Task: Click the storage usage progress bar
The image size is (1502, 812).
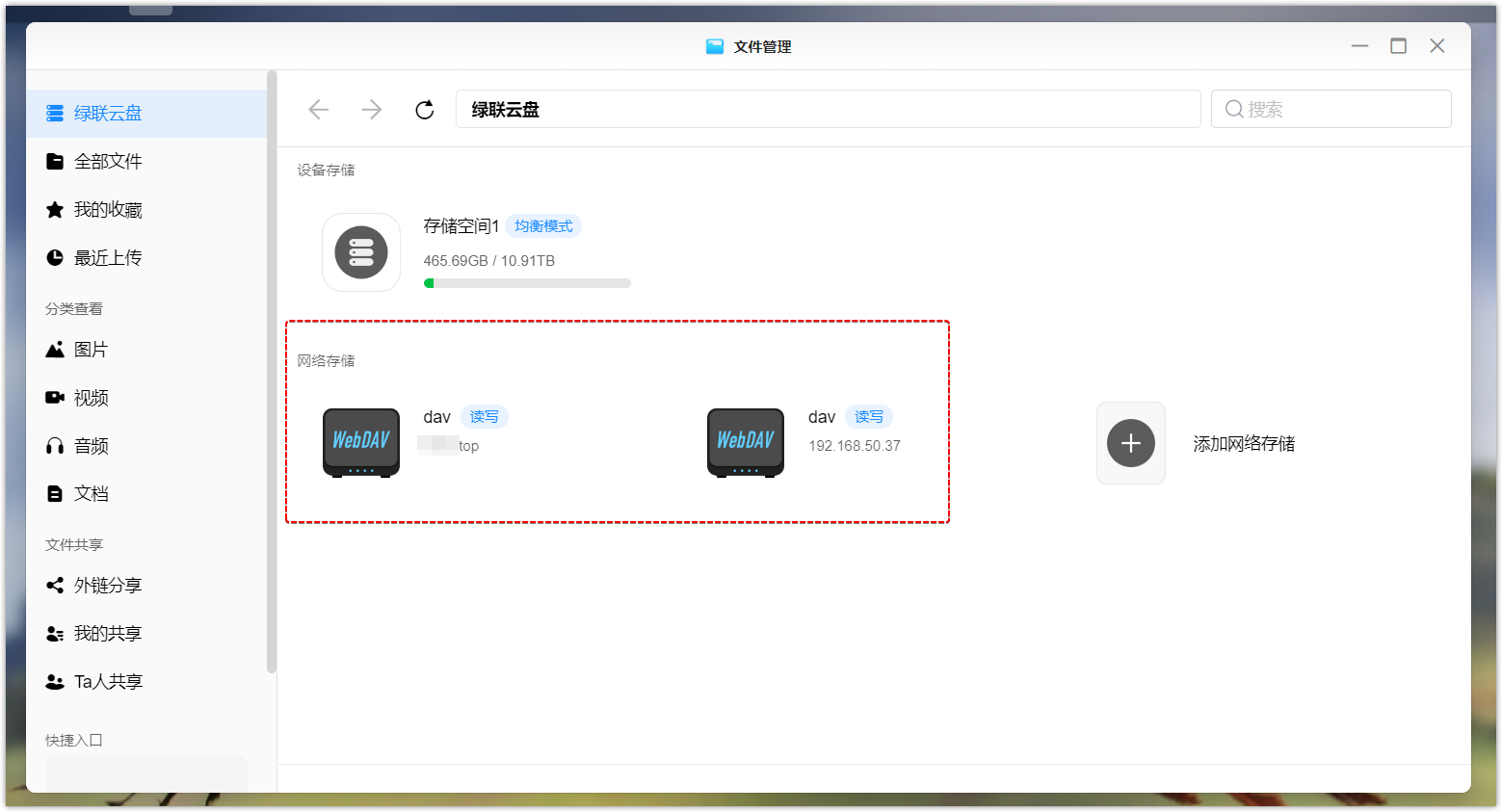Action: [527, 283]
